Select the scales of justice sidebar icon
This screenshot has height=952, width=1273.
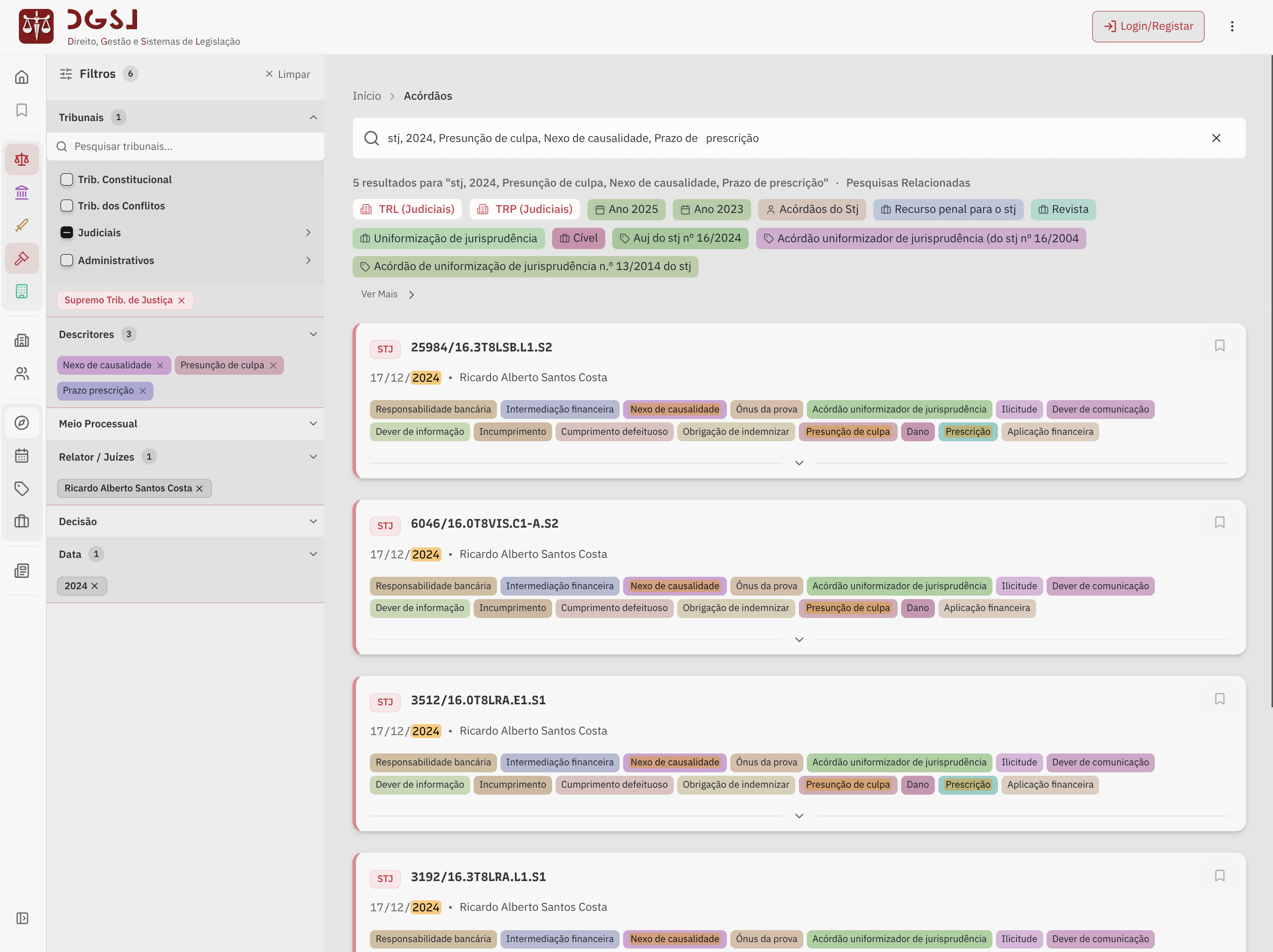pyautogui.click(x=22, y=159)
